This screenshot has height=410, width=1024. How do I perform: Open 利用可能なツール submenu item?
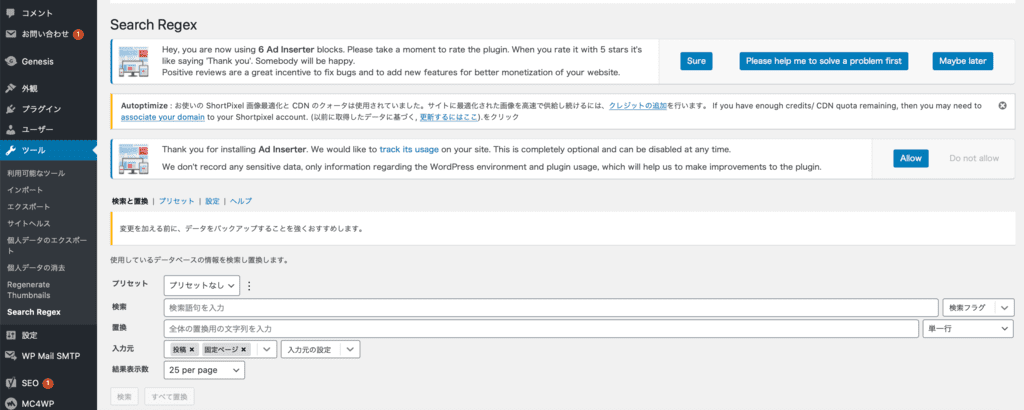click(36, 174)
